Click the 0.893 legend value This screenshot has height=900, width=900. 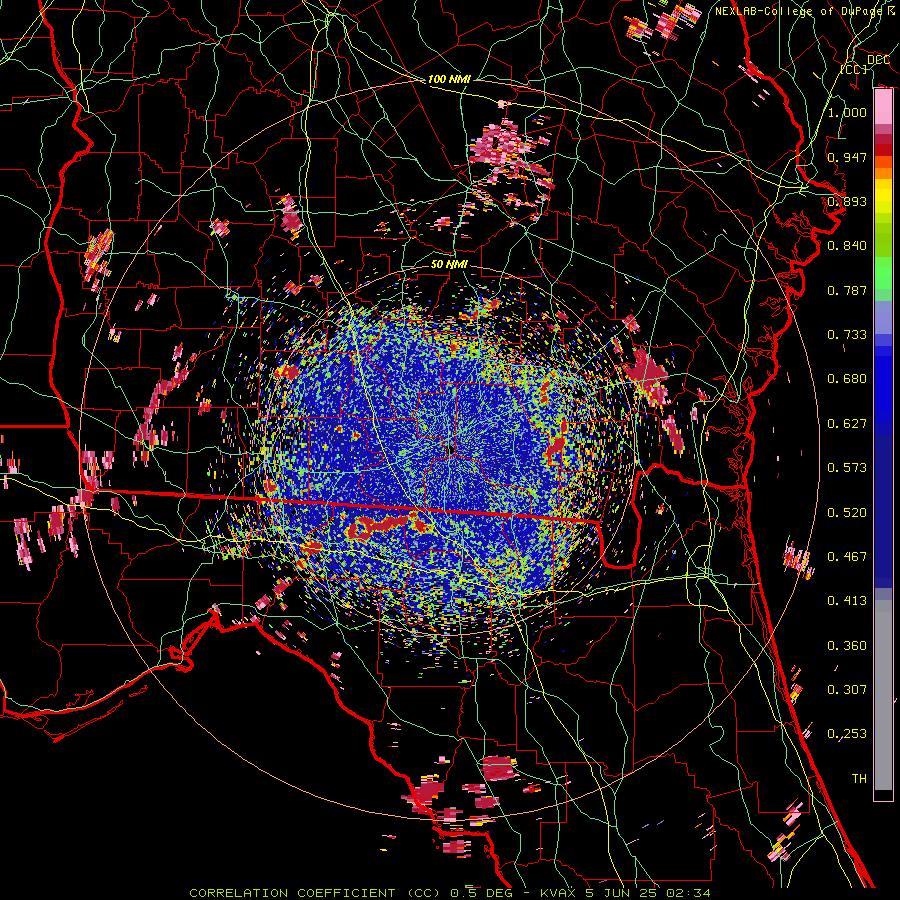coord(847,201)
